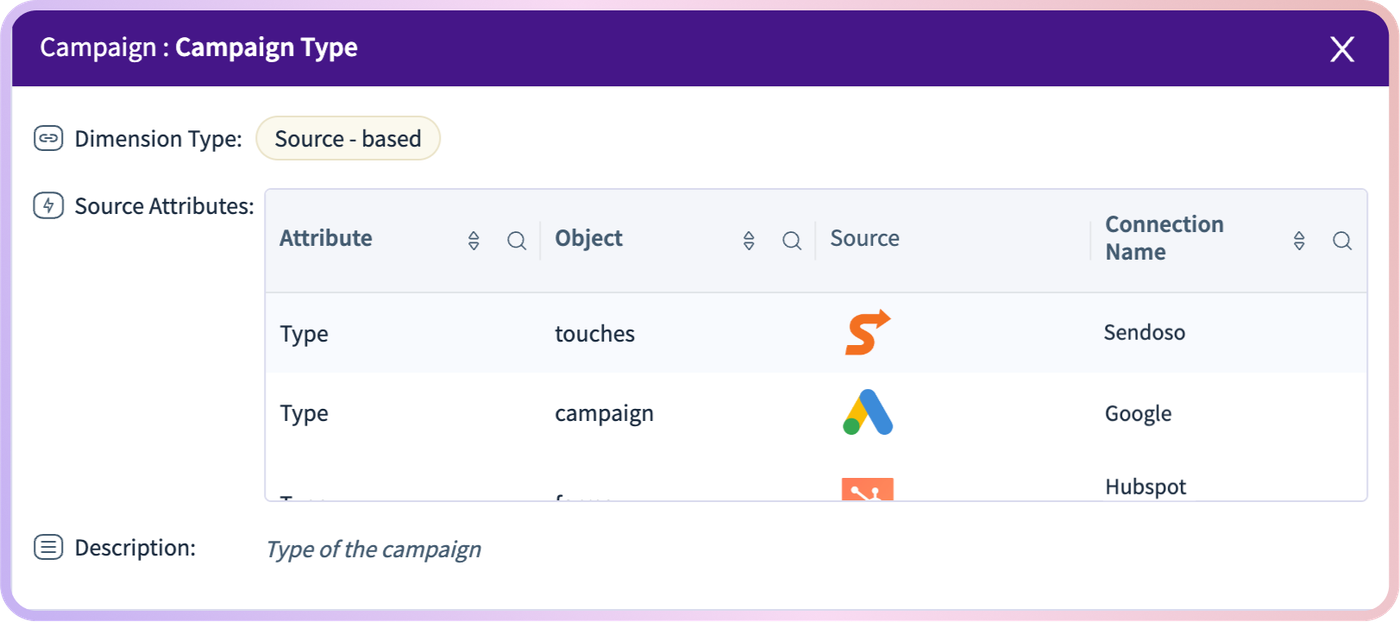Screen dimensions: 1400x622
Task: Sort by Connection Name
Action: (x=1299, y=241)
